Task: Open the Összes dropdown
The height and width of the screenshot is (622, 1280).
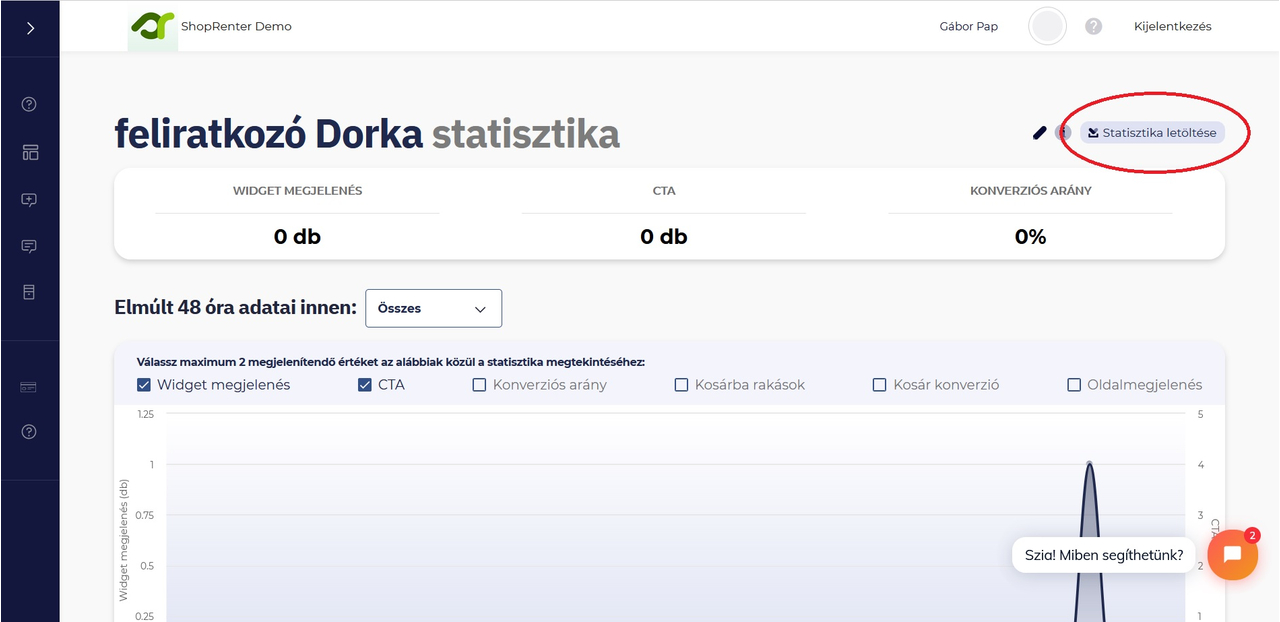Action: [x=433, y=308]
